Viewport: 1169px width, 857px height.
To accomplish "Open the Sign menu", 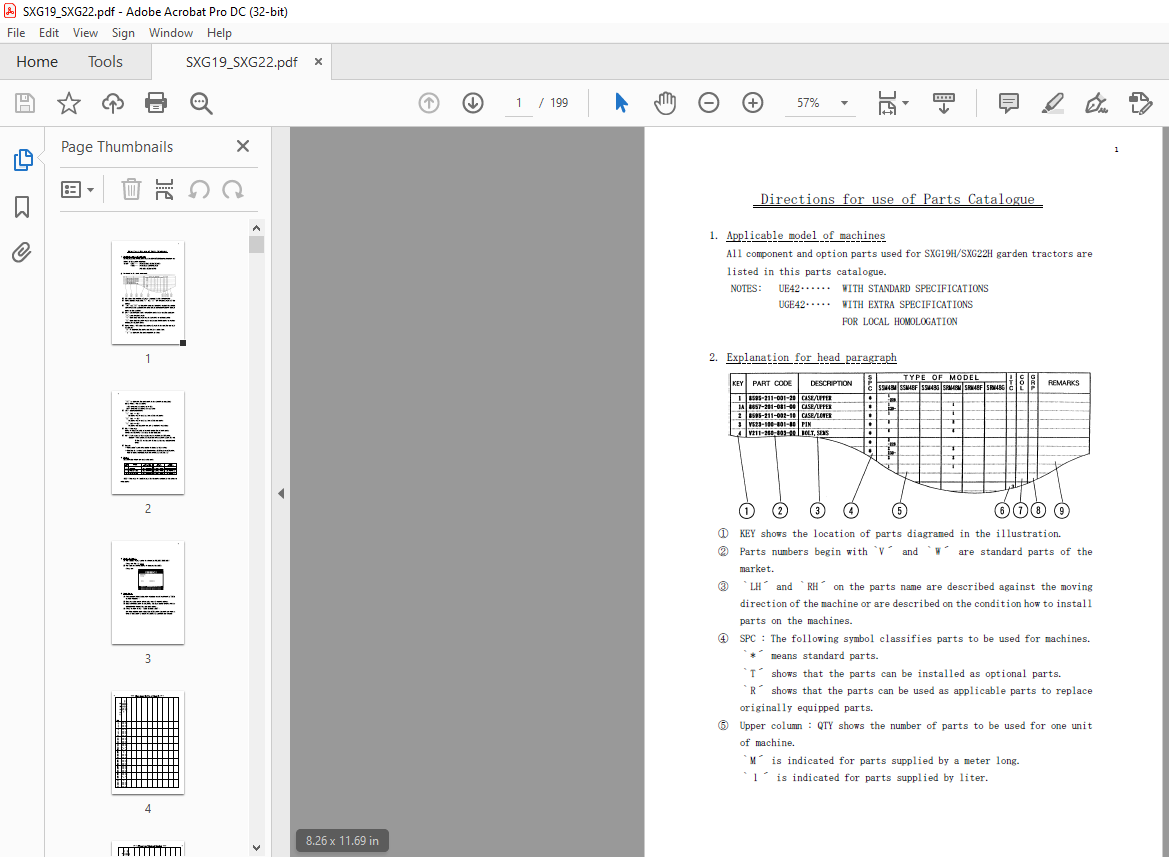I will tap(123, 33).
